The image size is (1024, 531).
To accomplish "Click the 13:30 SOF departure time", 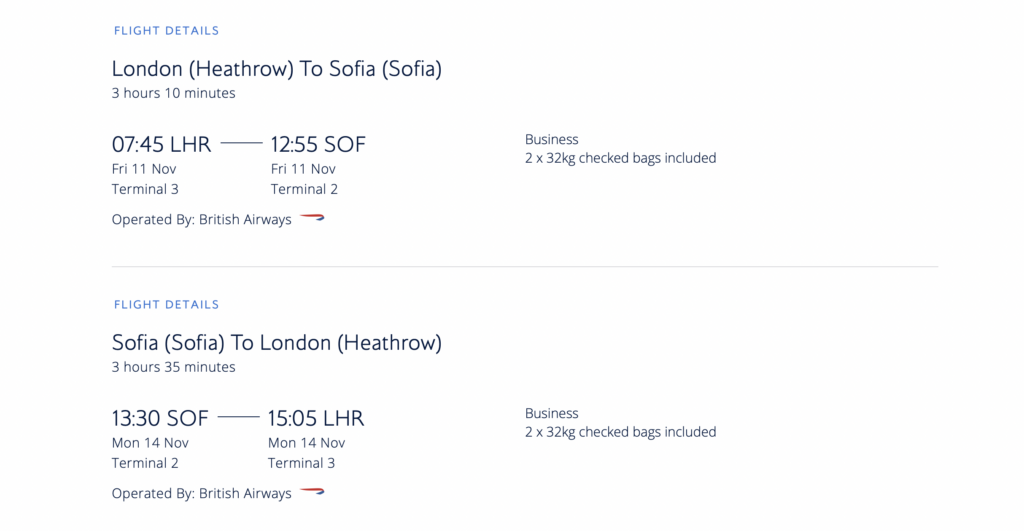I will [160, 417].
